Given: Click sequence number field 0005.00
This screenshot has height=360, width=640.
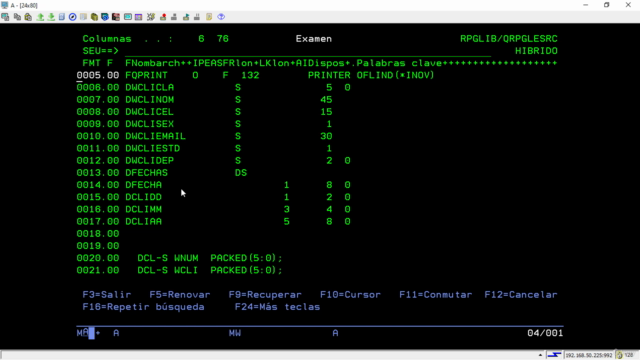Looking at the screenshot, I should [98, 76].
